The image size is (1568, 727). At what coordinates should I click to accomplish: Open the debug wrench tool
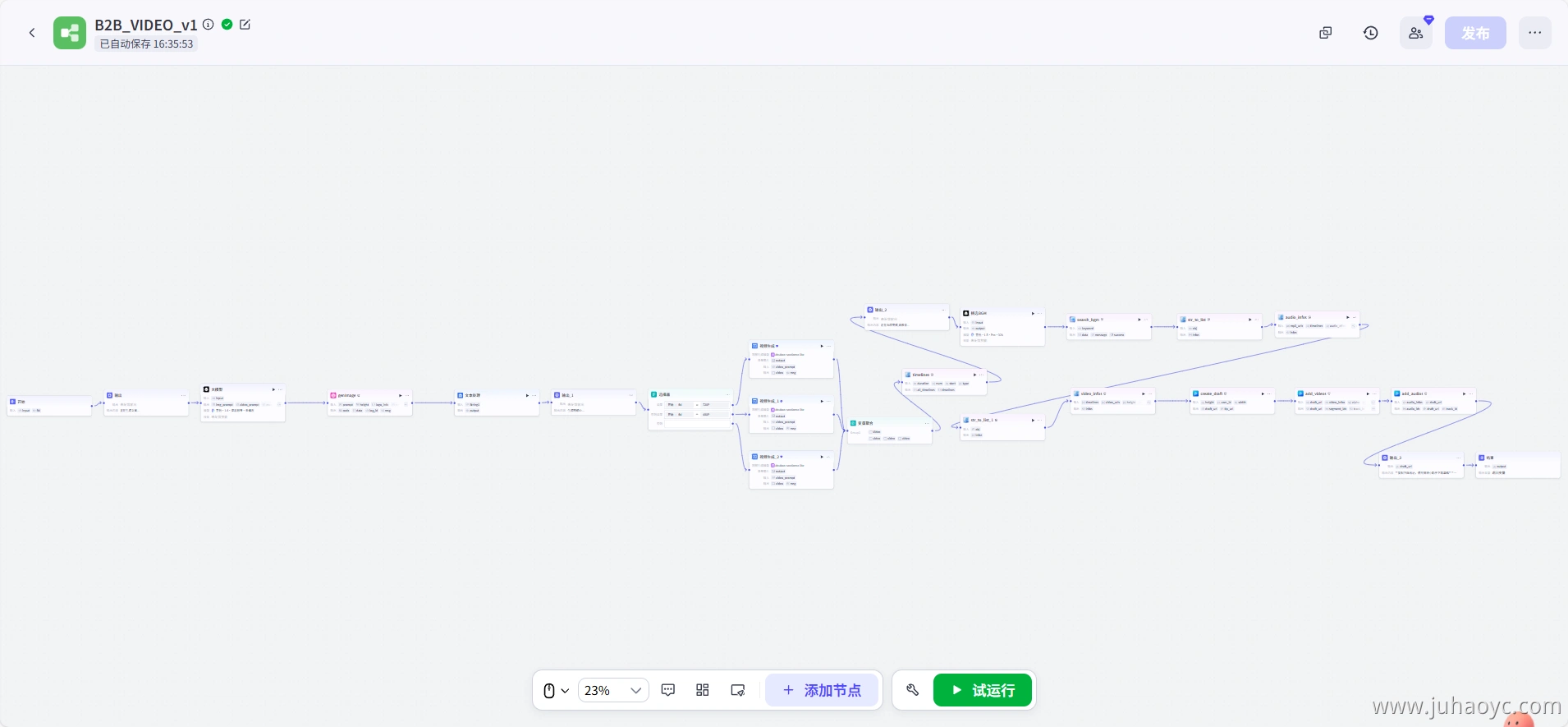click(912, 690)
